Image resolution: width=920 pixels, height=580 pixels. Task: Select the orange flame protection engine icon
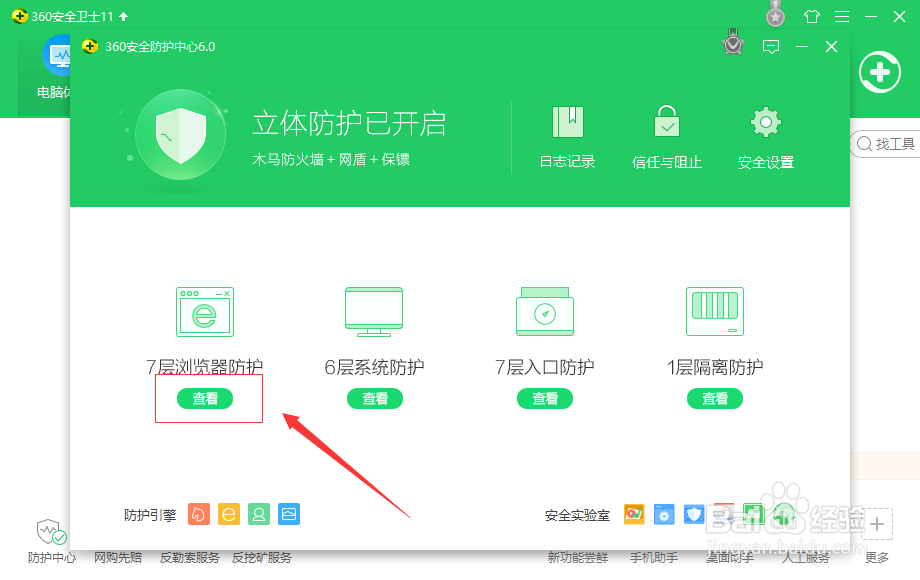(x=199, y=514)
